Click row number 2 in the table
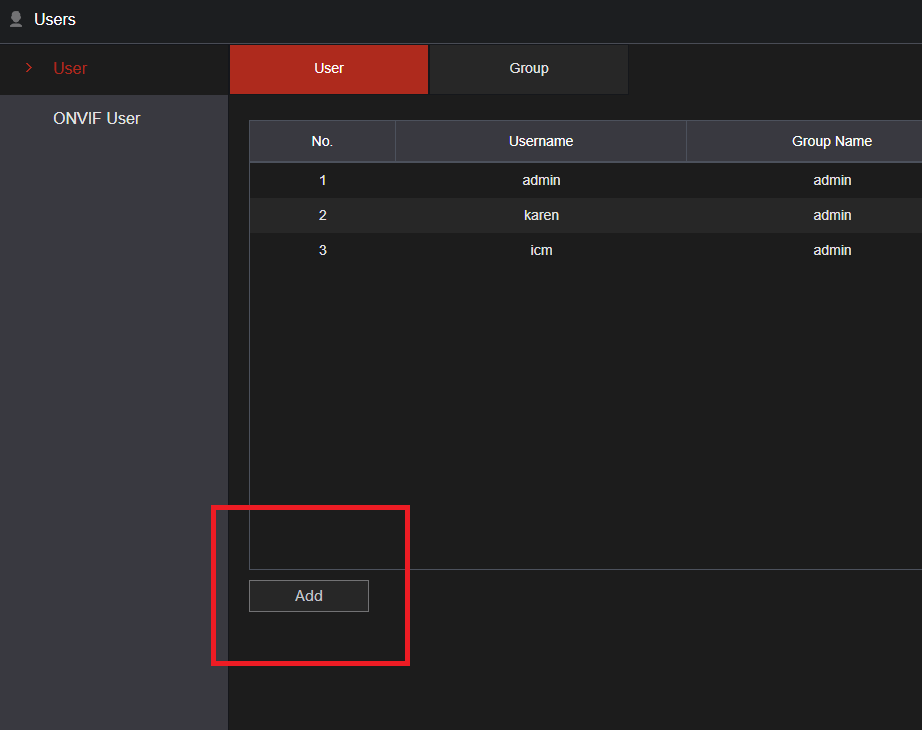Viewport: 922px width, 730px height. pos(322,215)
